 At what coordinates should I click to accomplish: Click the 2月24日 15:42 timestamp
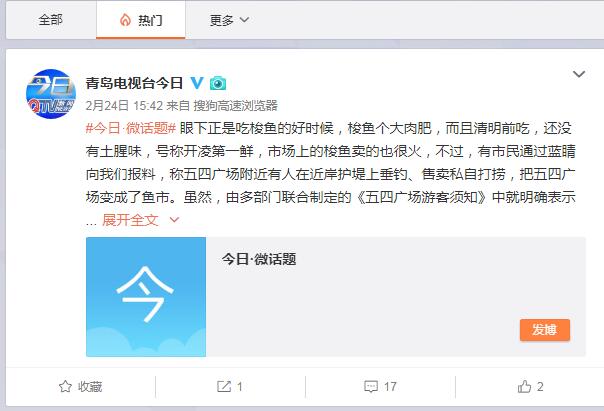tap(124, 105)
